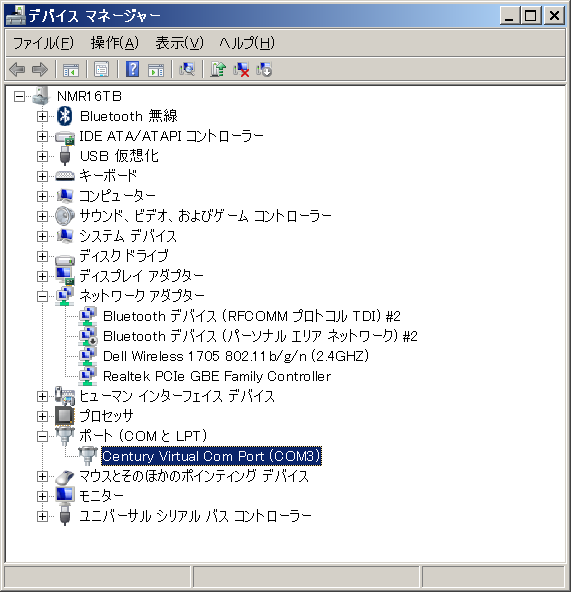Close the デバイス マネージャー window
This screenshot has height=592, width=571.
point(554,16)
